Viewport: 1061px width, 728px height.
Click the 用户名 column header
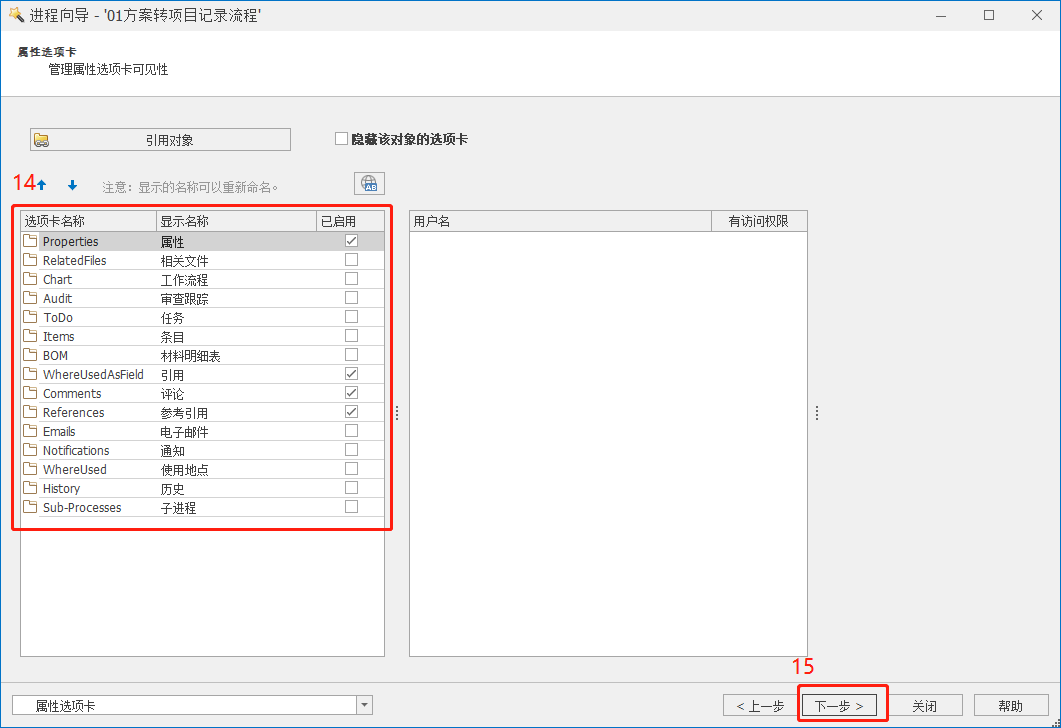560,222
